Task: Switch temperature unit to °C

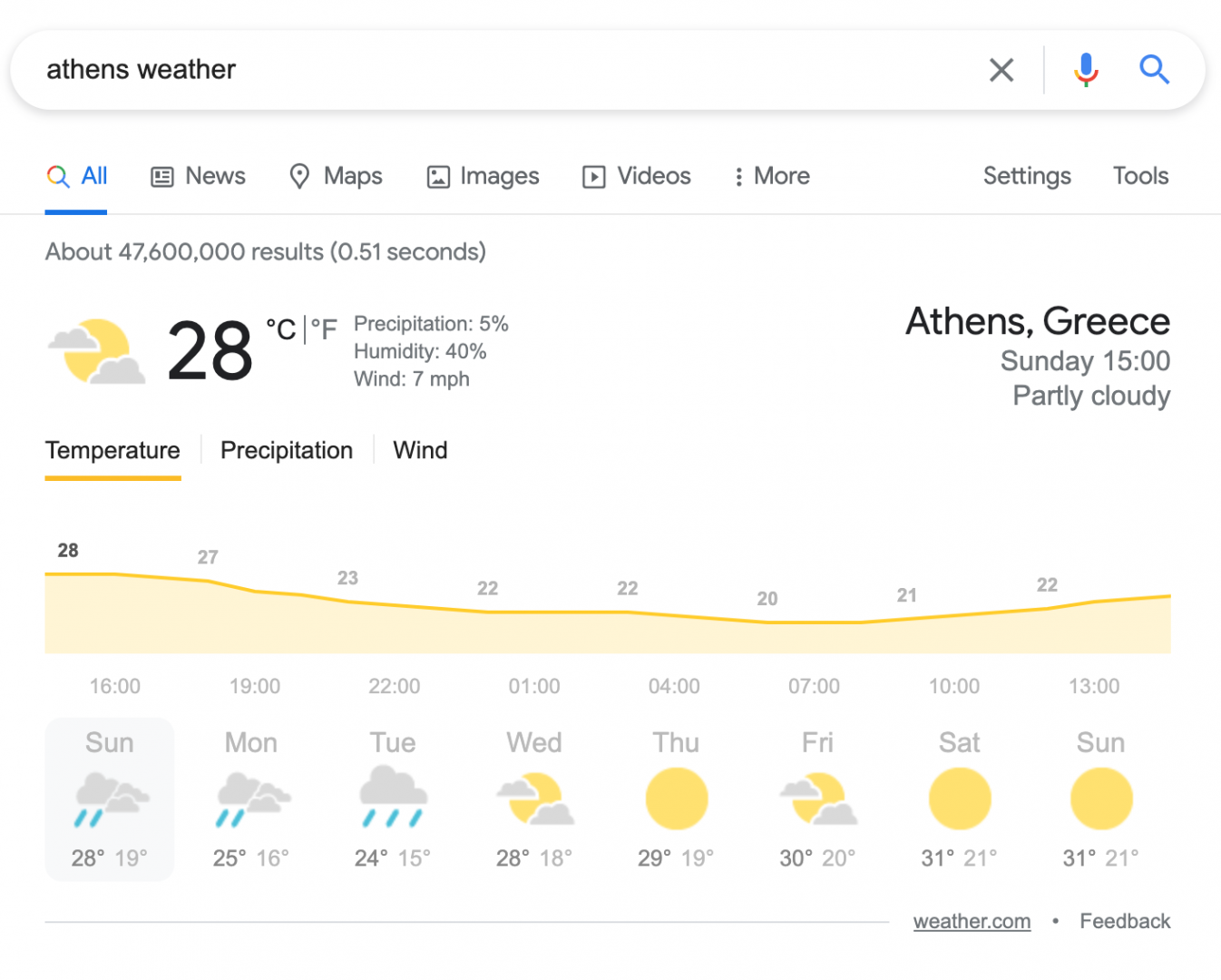Action: pos(280,328)
